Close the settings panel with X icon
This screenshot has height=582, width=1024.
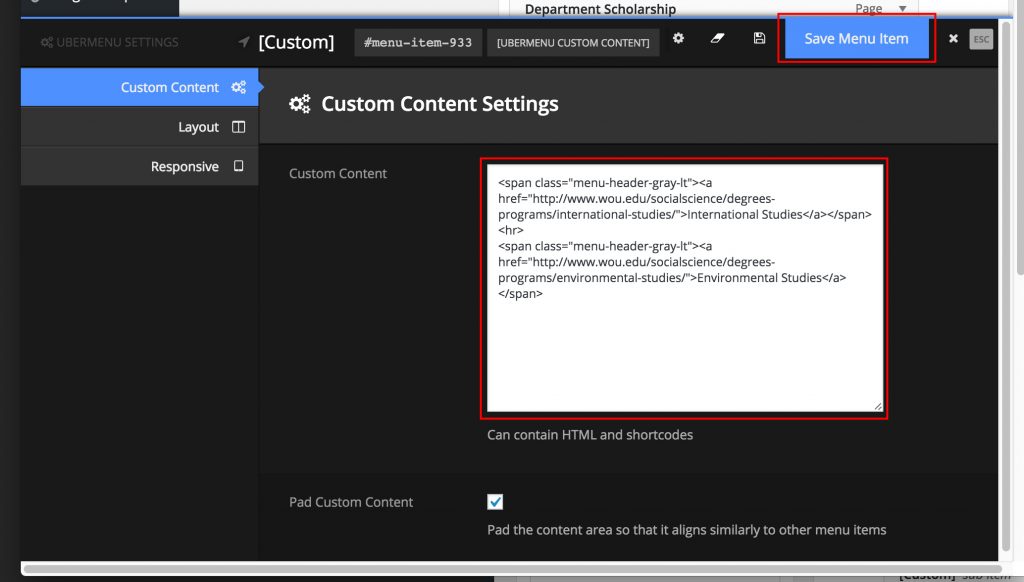pyautogui.click(x=953, y=39)
